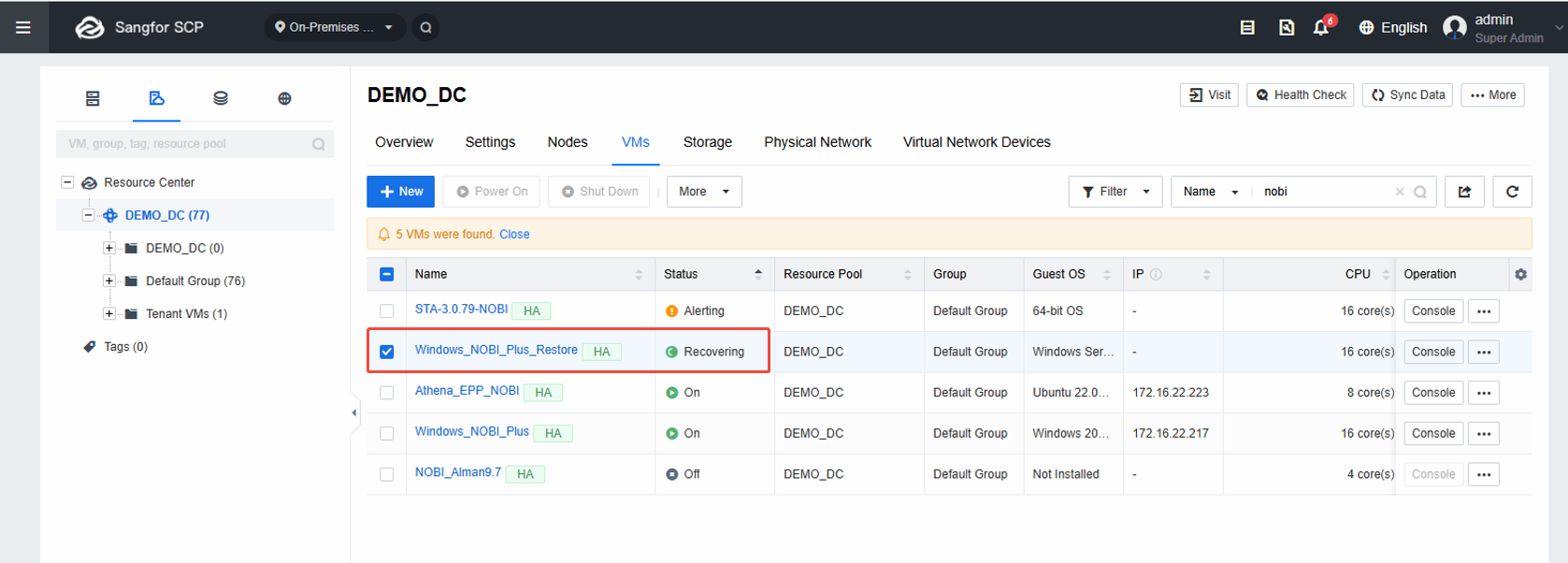The height and width of the screenshot is (563, 1568).
Task: Uncheck the Windows_NOBI_Plus_Restore checkbox
Action: pos(386,352)
